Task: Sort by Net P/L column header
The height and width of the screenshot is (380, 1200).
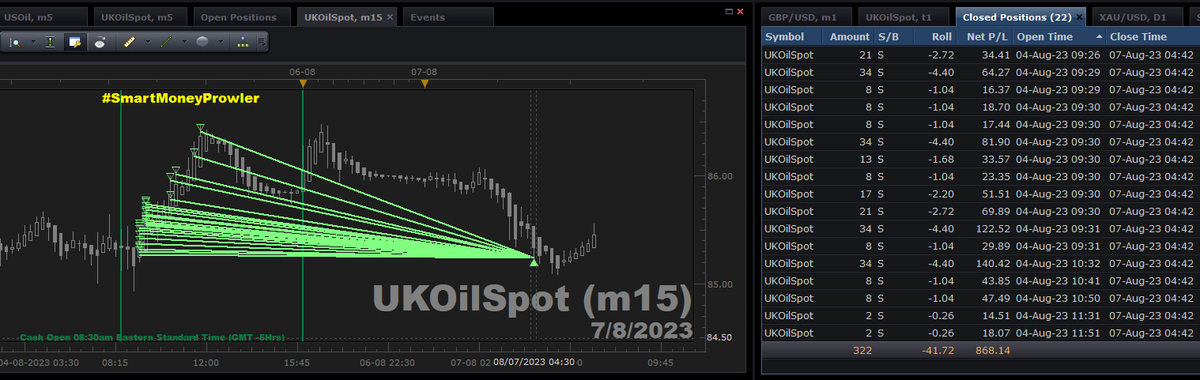Action: click(984, 37)
